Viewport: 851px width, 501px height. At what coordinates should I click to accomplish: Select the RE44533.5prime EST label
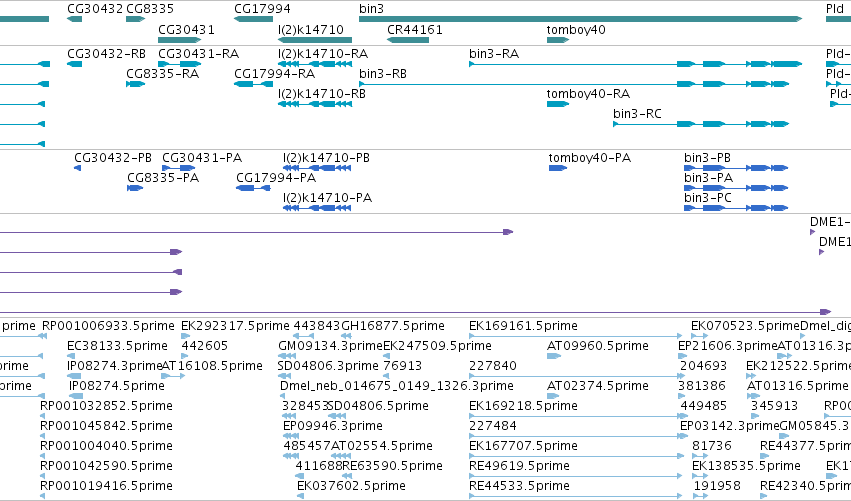click(x=519, y=486)
